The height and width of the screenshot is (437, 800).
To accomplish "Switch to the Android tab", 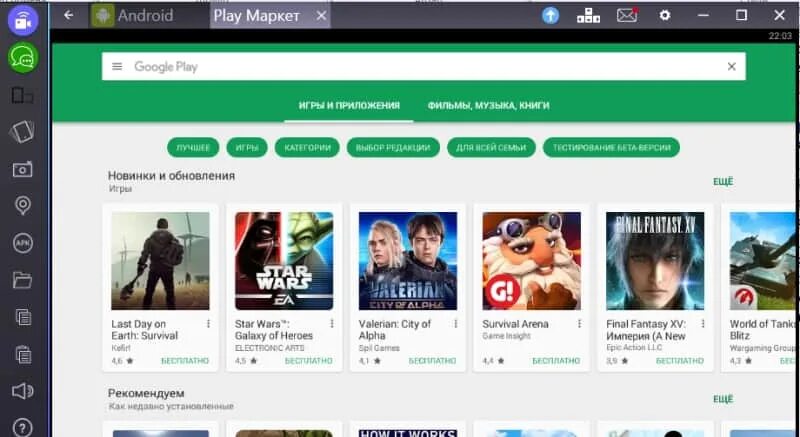I will point(133,16).
